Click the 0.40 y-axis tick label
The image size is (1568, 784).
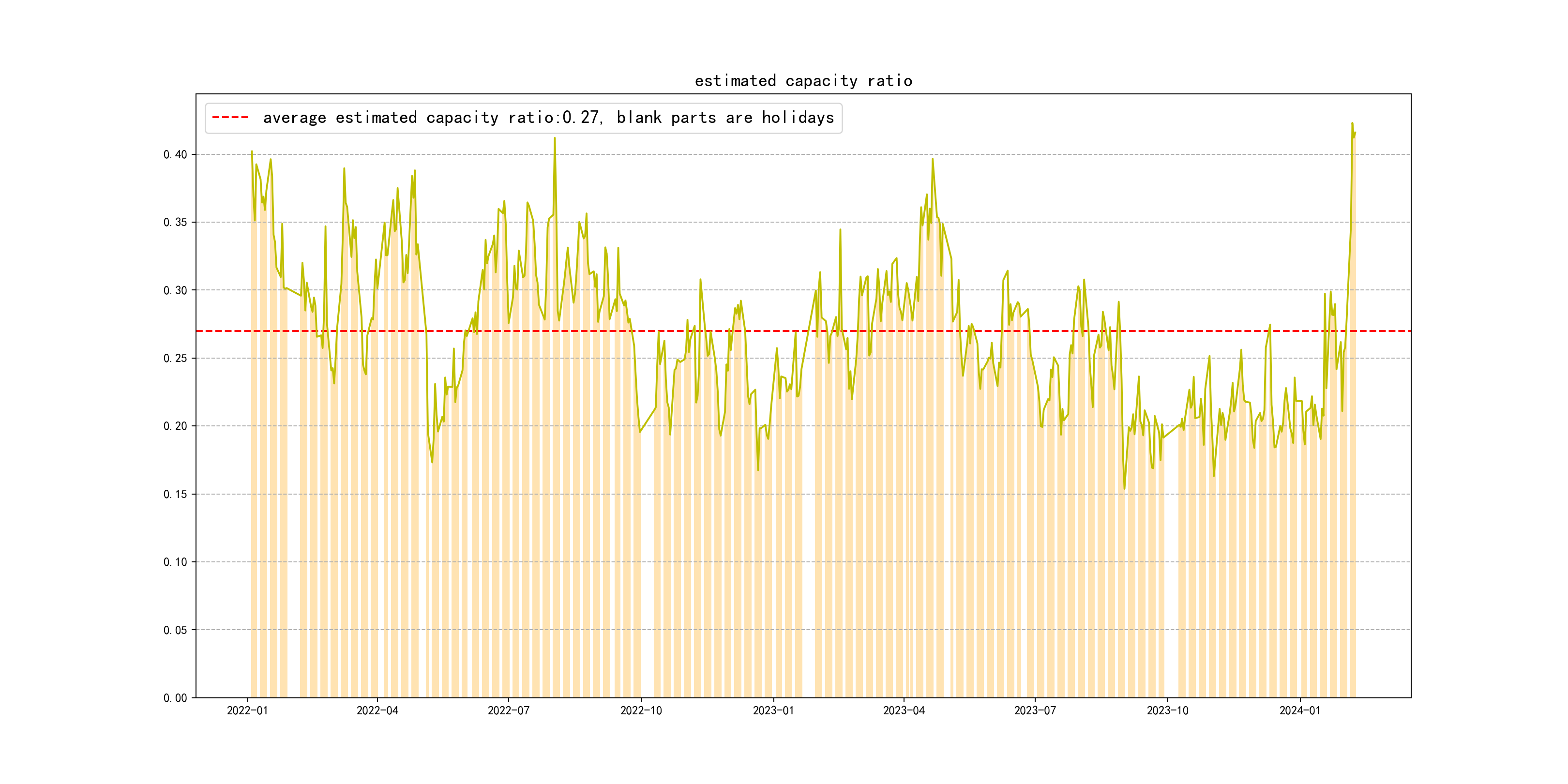[x=175, y=154]
